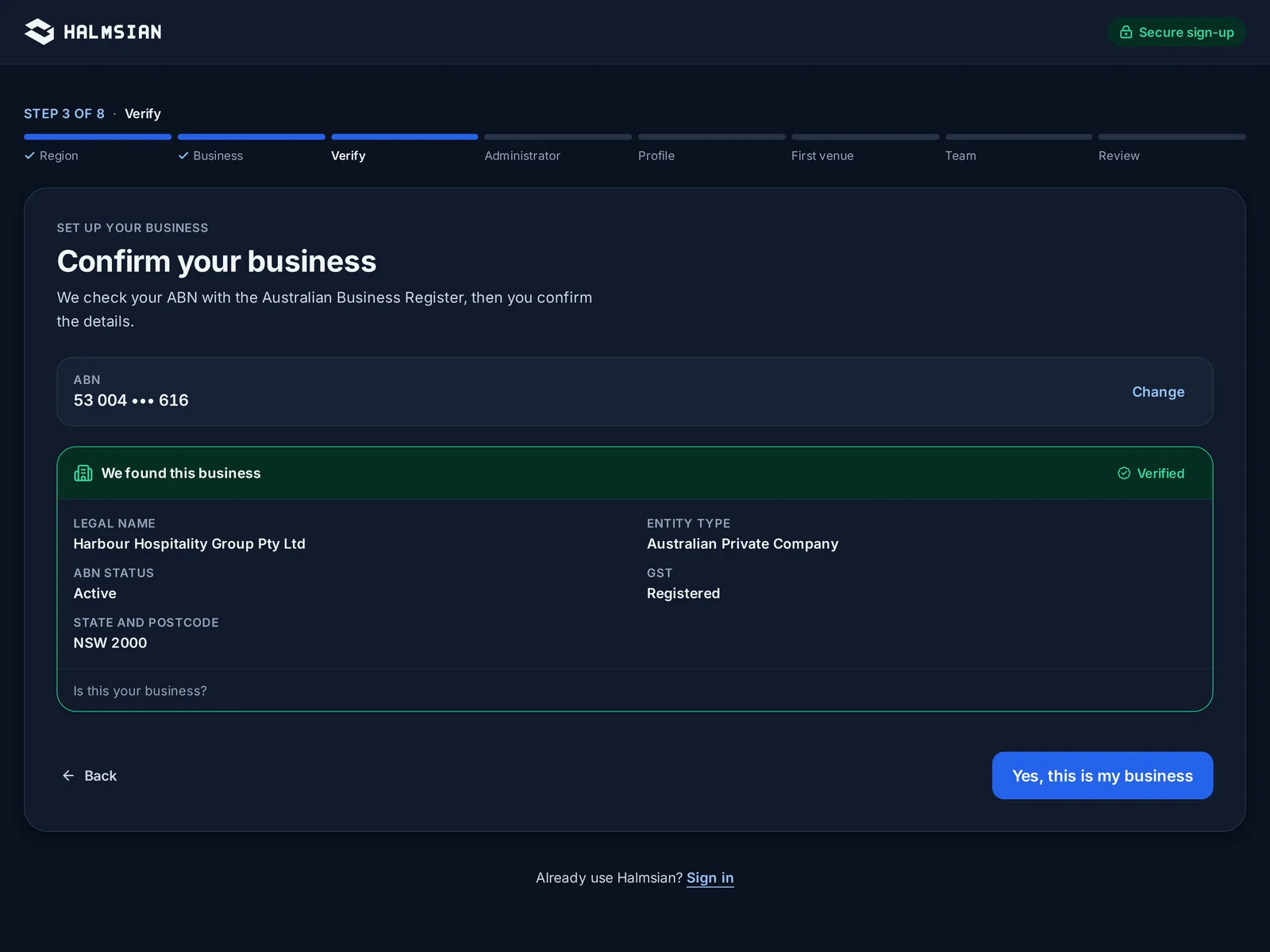The height and width of the screenshot is (952, 1270).
Task: Go to the Business step
Action: (x=217, y=155)
